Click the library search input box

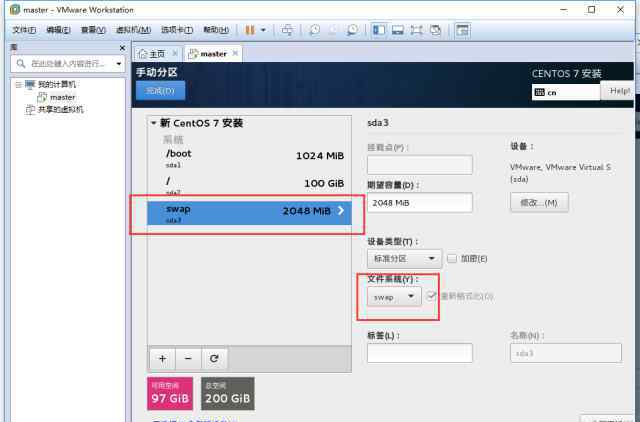(69, 64)
